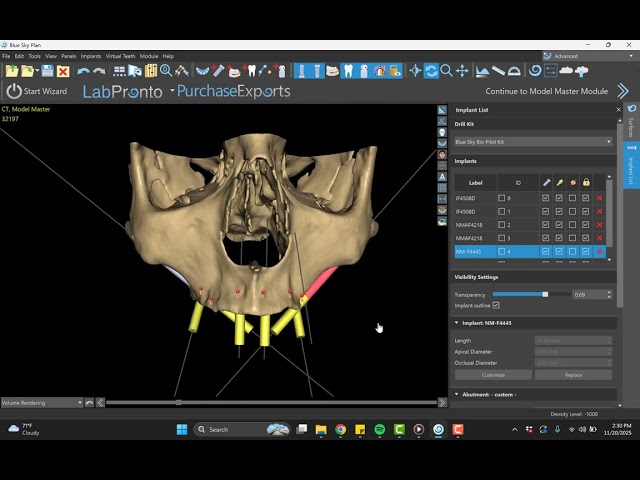Screen dimensions: 640x480
Task: Collapse the Implant: NM-F4445 section
Action: point(457,323)
